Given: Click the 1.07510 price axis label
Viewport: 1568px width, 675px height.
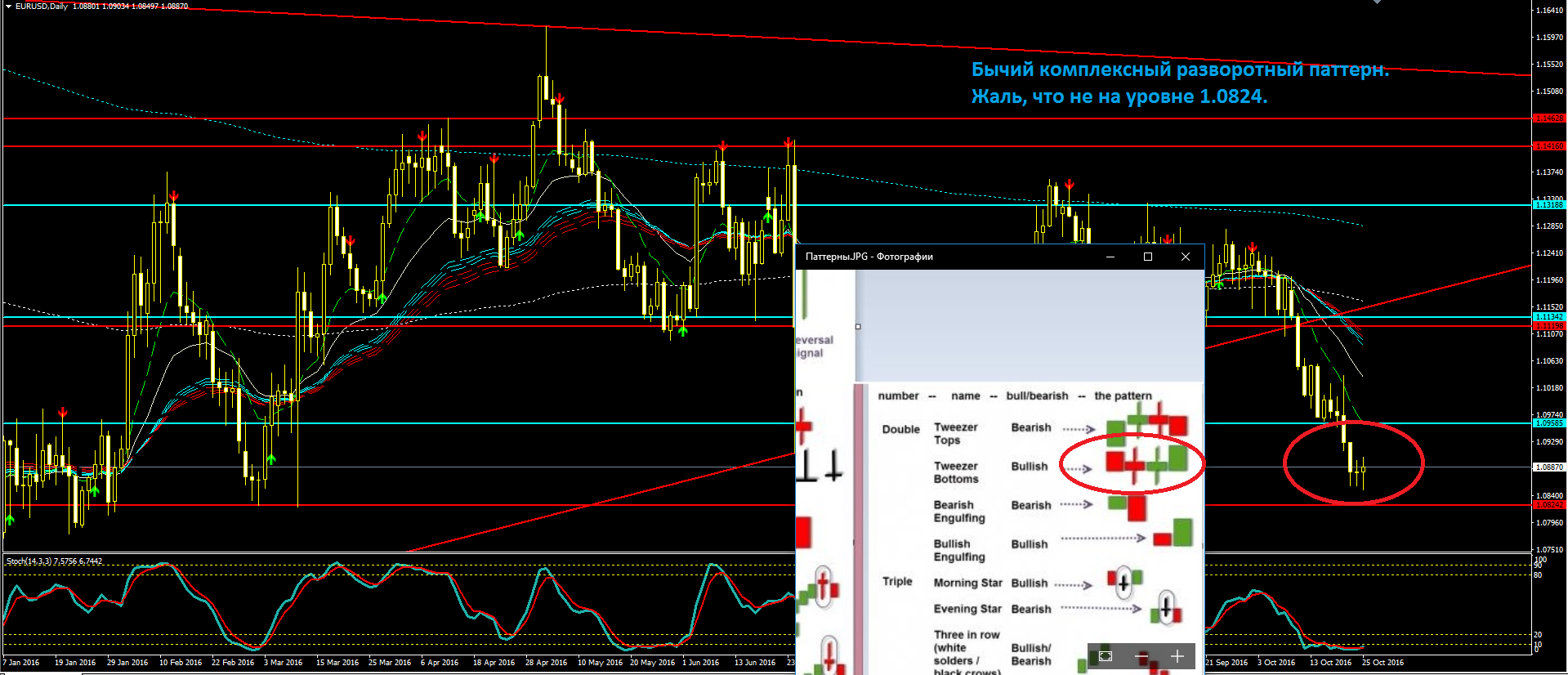Looking at the screenshot, I should [x=1549, y=550].
